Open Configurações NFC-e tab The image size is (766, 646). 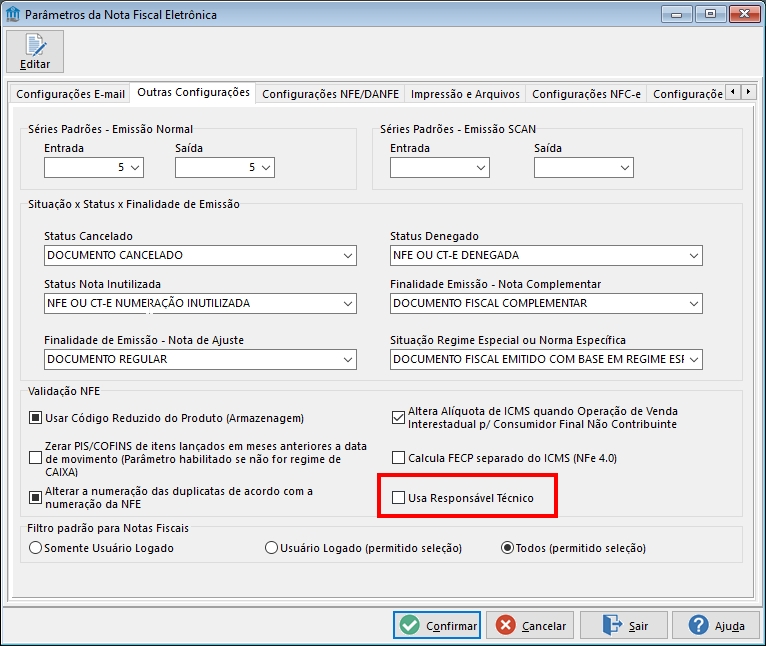click(586, 94)
